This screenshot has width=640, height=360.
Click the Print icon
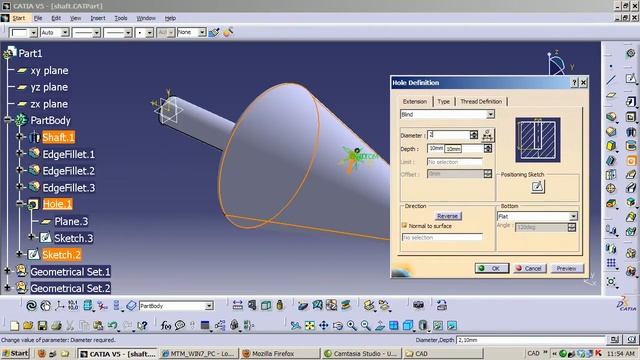(x=56, y=325)
